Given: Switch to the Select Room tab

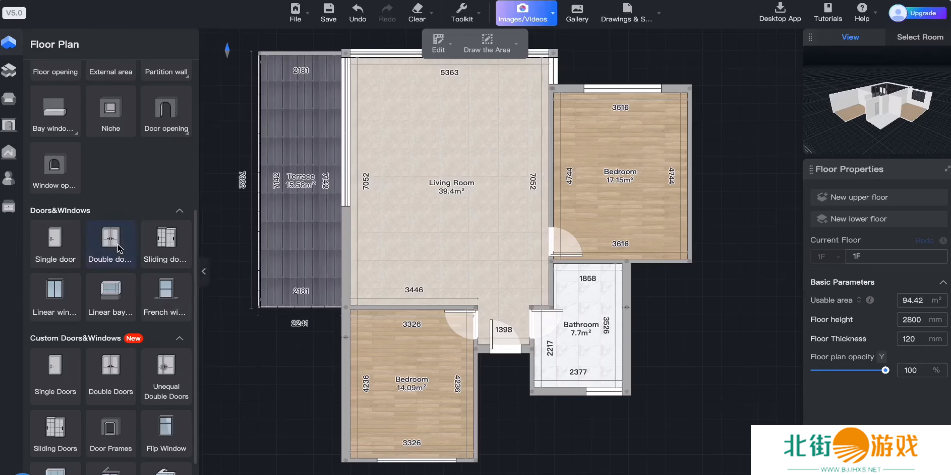Looking at the screenshot, I should point(919,37).
